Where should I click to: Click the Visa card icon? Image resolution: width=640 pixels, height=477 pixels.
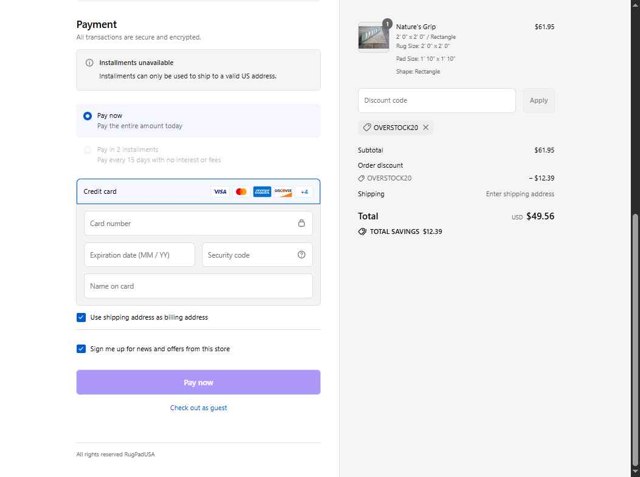click(220, 191)
